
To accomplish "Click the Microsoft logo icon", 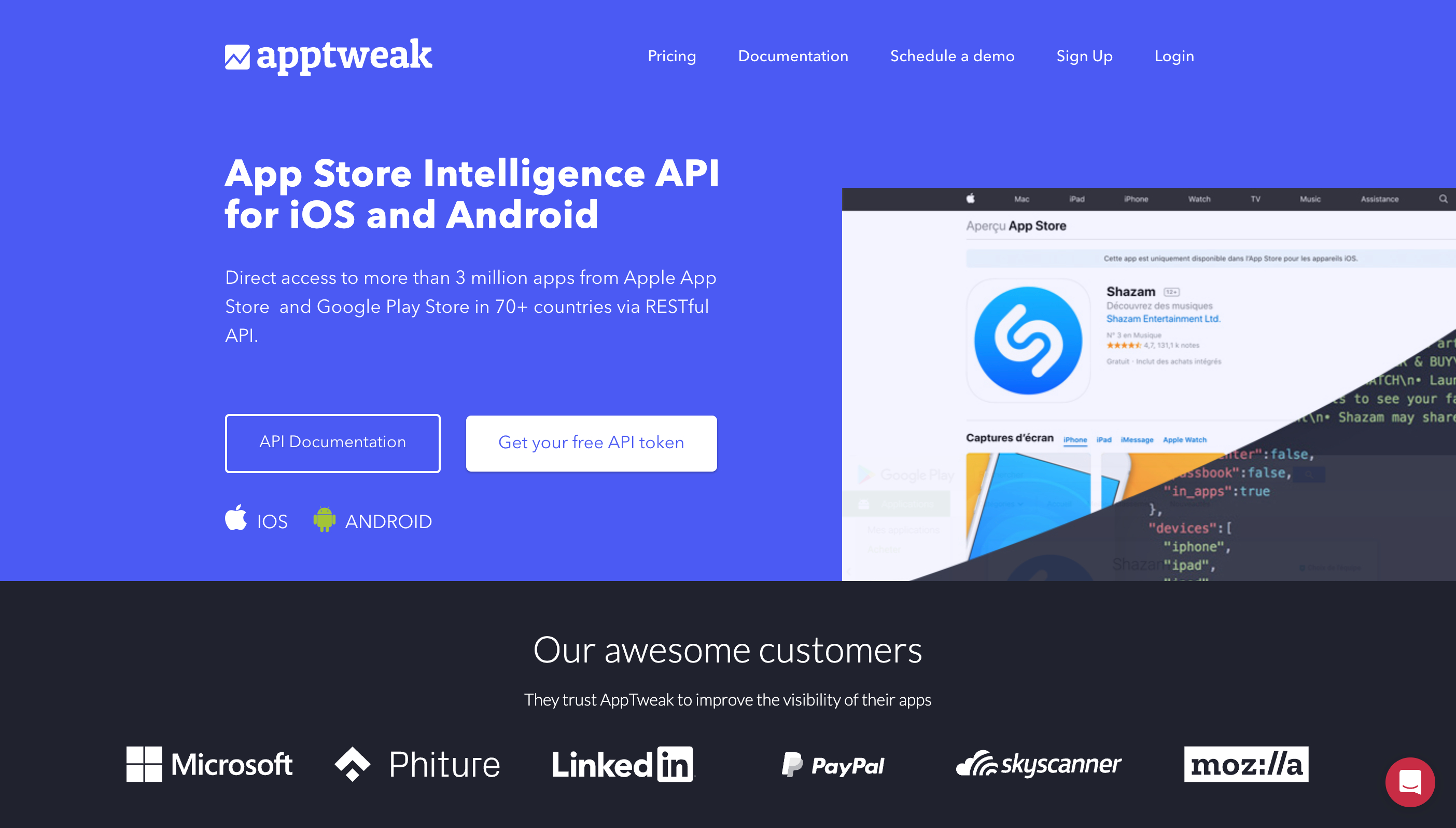I will pos(144,763).
